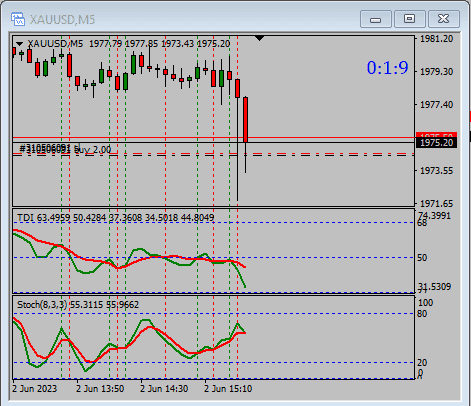Click the 80 level label in Stochastic scale

(422, 314)
